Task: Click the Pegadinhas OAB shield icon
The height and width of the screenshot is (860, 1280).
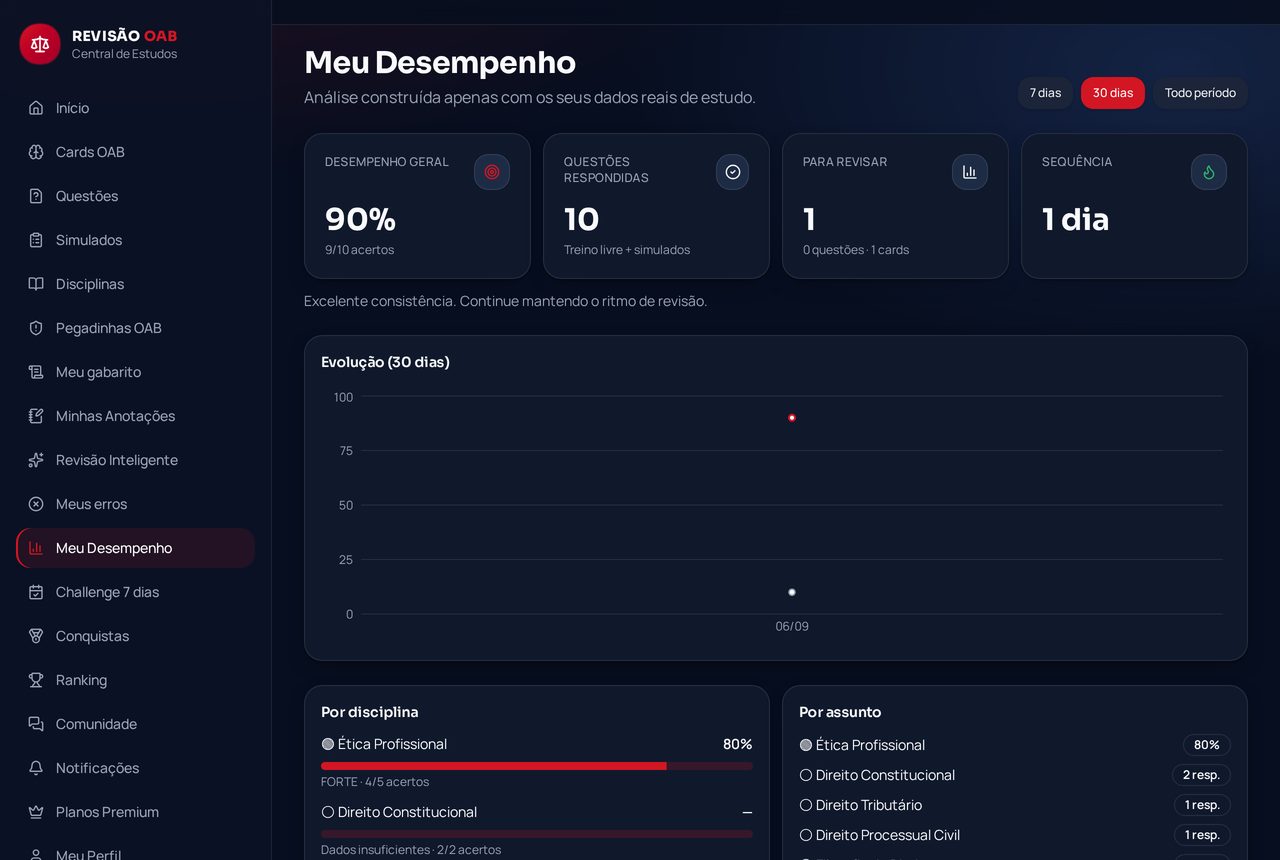Action: [x=36, y=328]
